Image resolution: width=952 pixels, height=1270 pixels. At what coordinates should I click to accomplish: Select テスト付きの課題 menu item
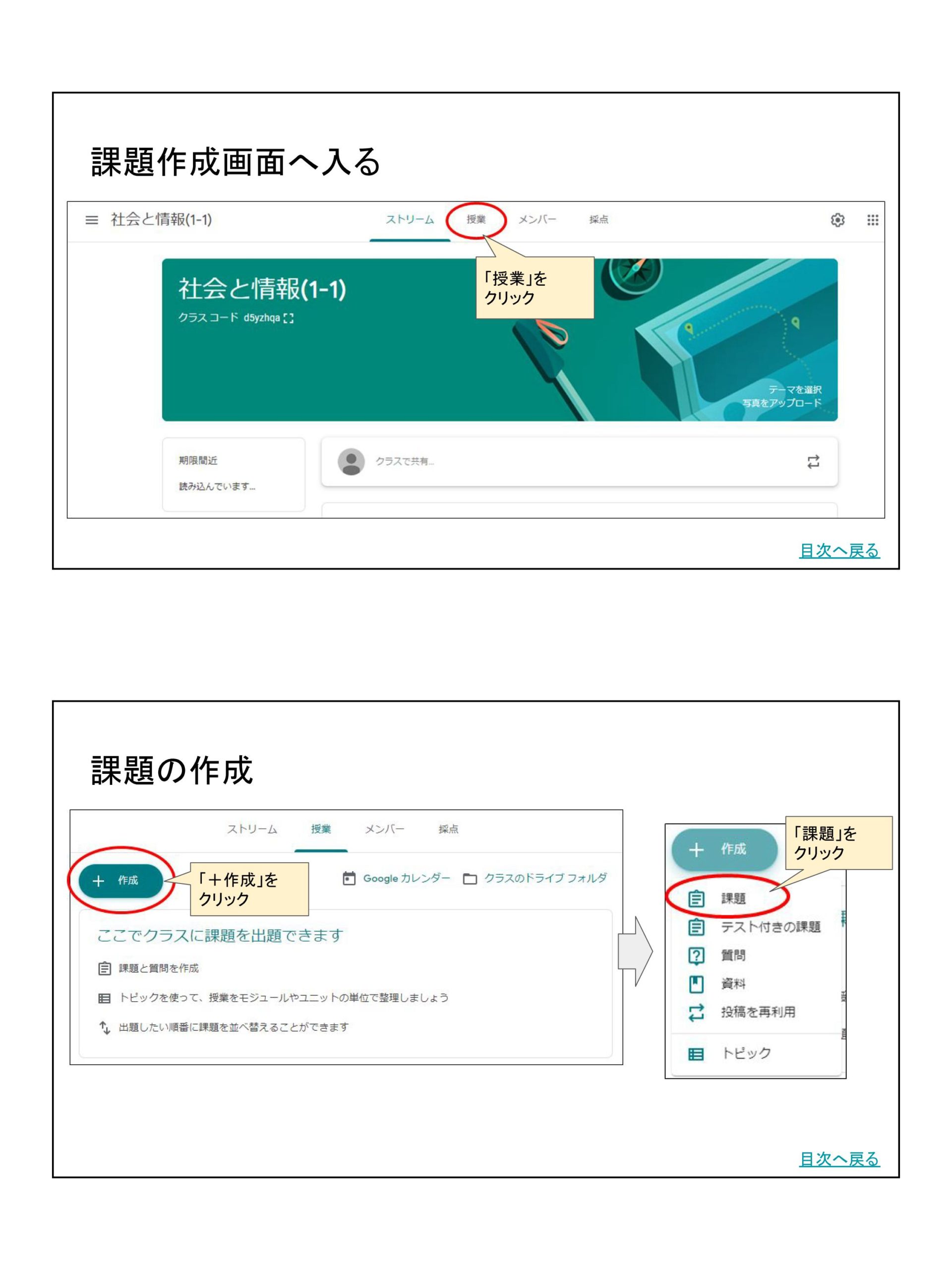coord(770,927)
